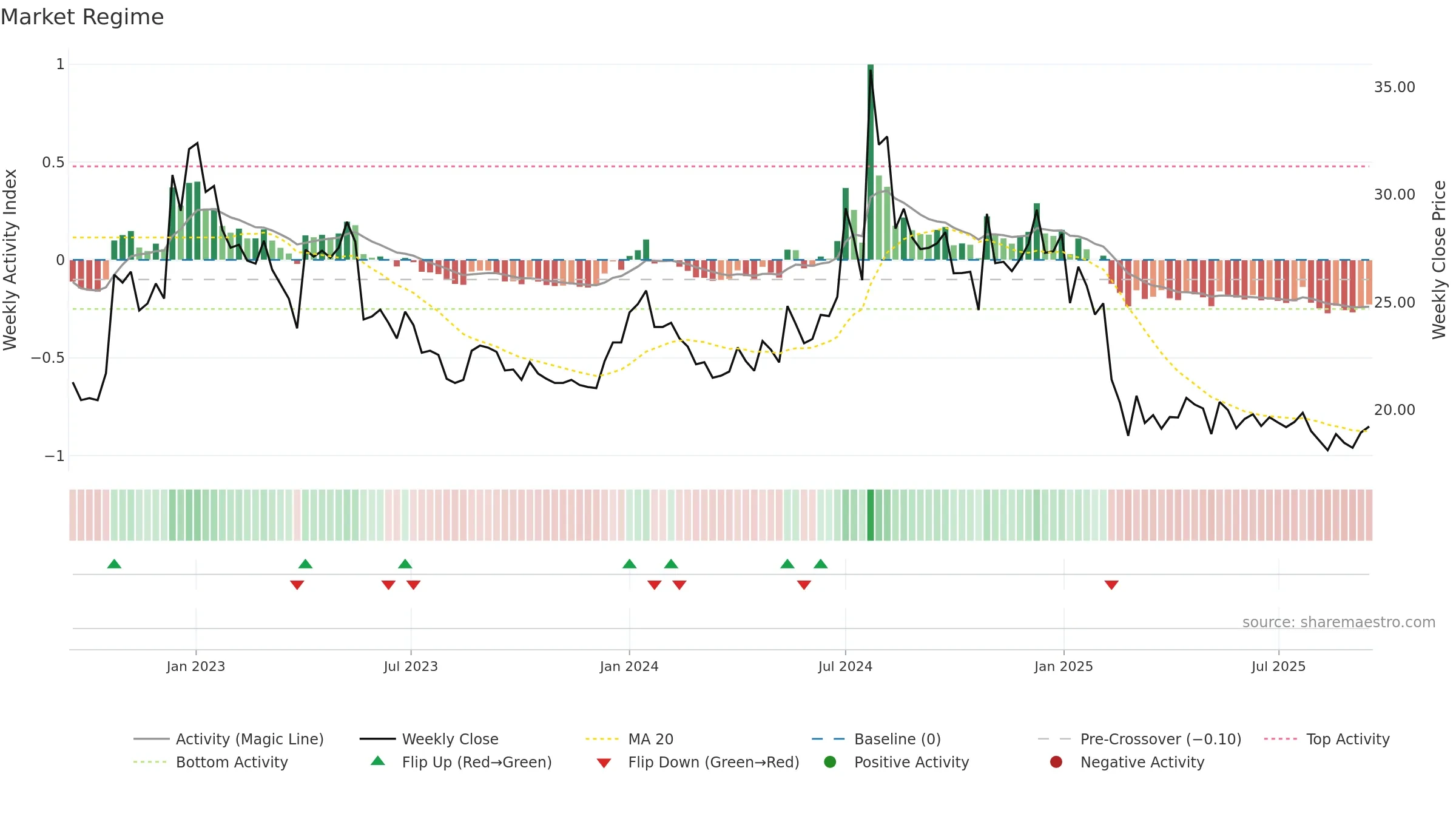
Task: Click the darkest green cell in the heatmap strip
Action: coord(871,515)
